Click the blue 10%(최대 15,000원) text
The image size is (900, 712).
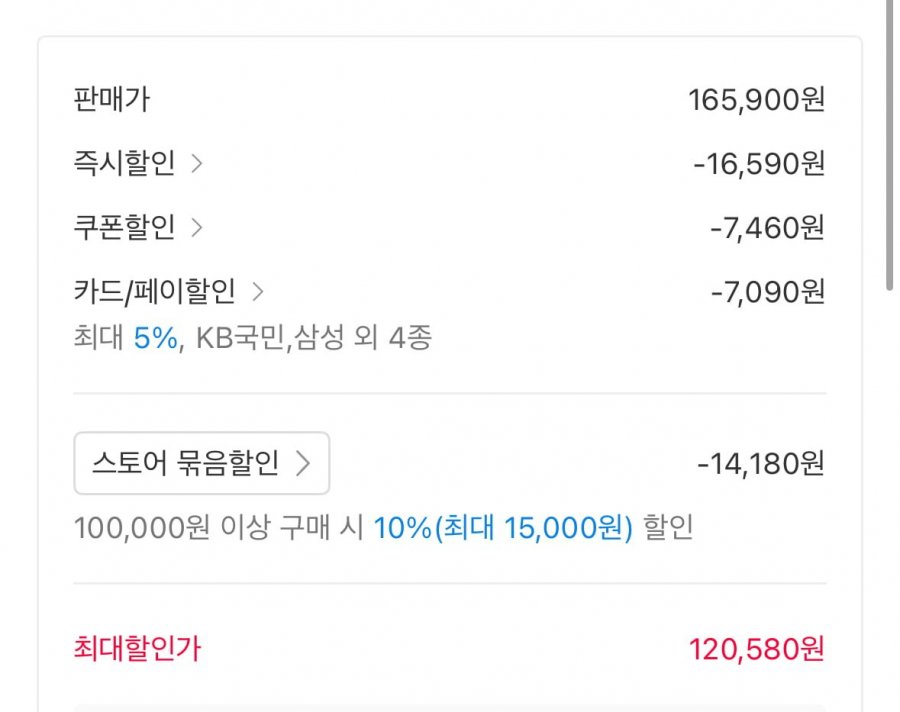tap(503, 528)
